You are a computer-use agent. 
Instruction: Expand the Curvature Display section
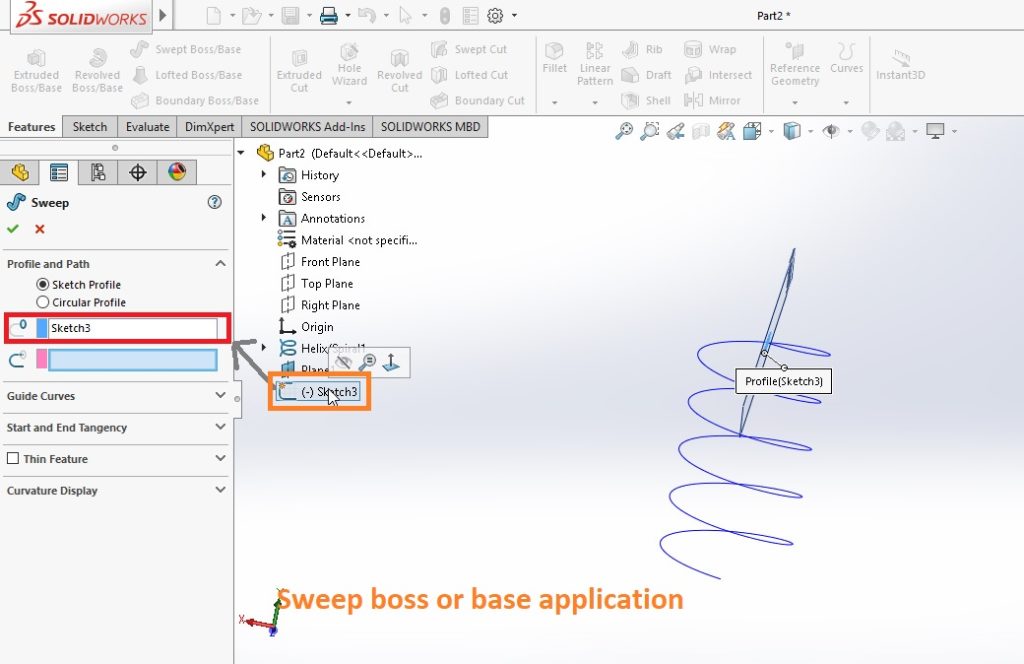(221, 490)
